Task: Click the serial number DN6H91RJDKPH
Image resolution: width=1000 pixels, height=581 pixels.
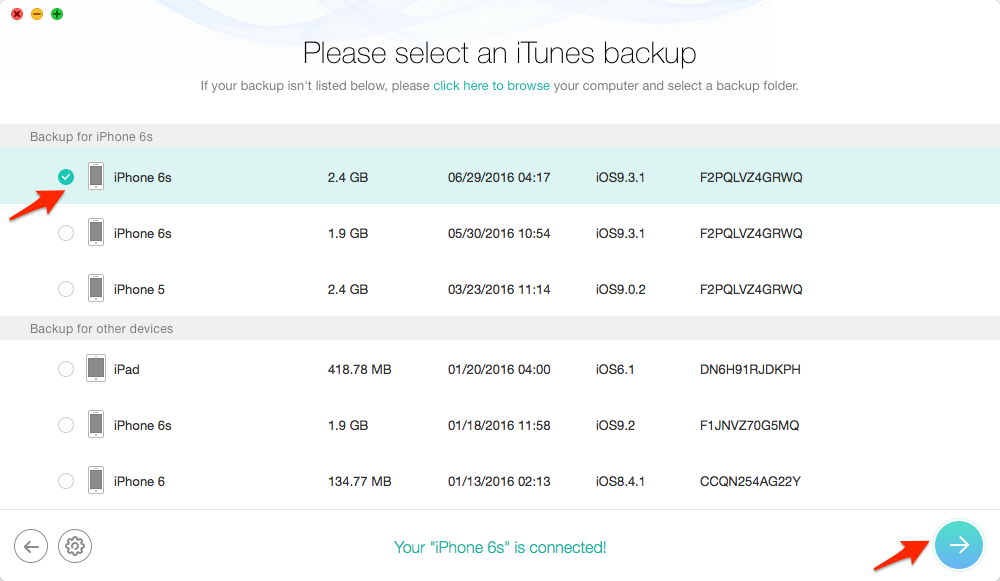Action: coord(750,369)
